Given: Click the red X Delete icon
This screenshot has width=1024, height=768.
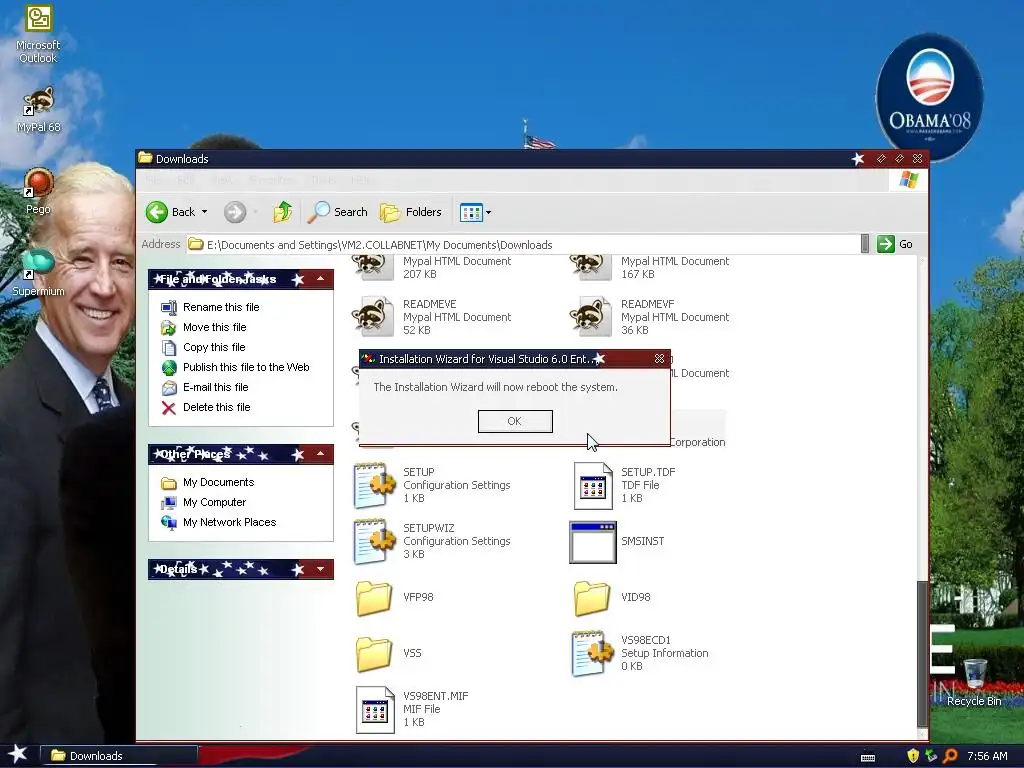Looking at the screenshot, I should pyautogui.click(x=168, y=408).
